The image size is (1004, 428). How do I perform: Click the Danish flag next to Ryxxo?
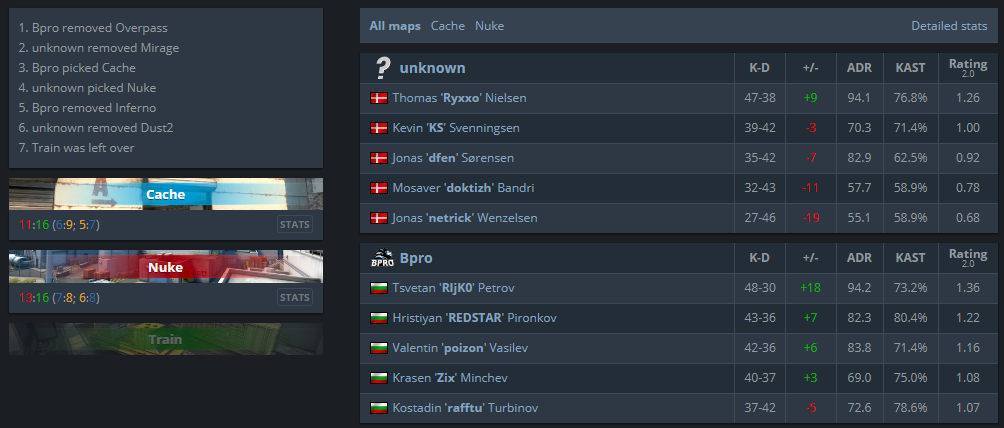(379, 98)
